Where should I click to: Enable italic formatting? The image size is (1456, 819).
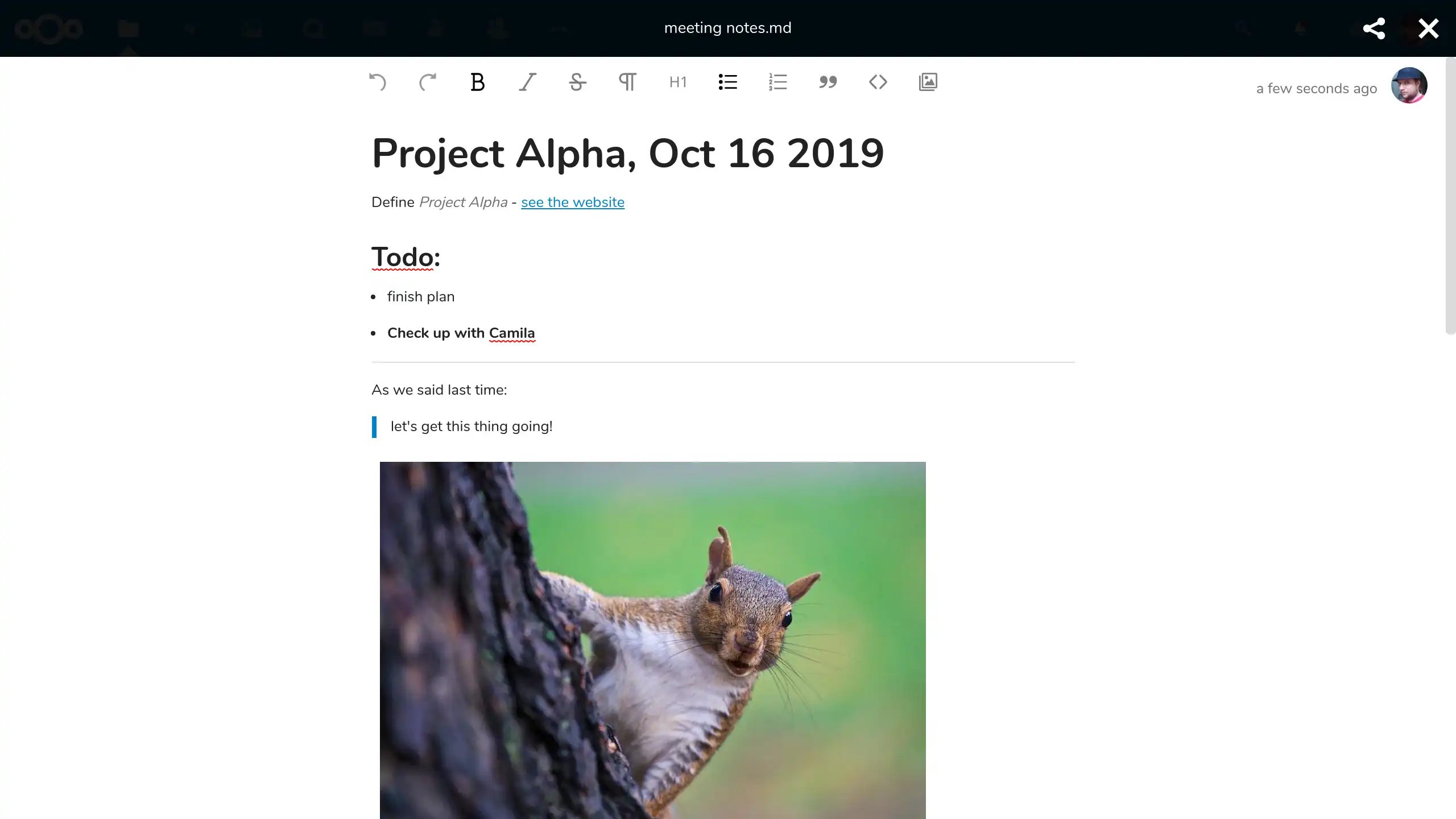coord(528,81)
